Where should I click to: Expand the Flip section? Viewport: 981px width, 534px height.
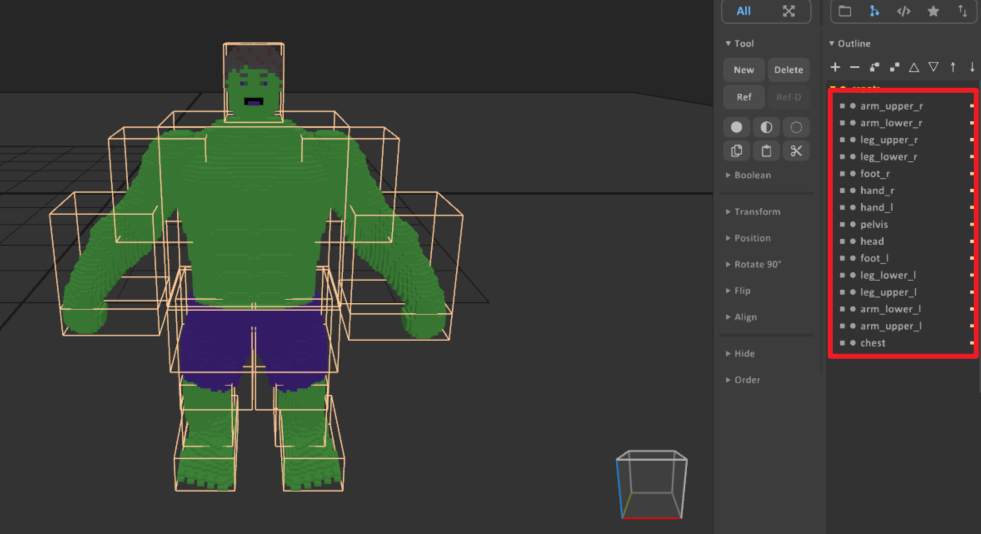[738, 291]
